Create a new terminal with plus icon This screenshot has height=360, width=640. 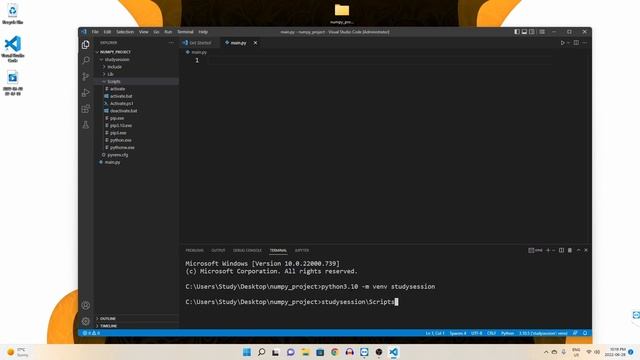548,250
